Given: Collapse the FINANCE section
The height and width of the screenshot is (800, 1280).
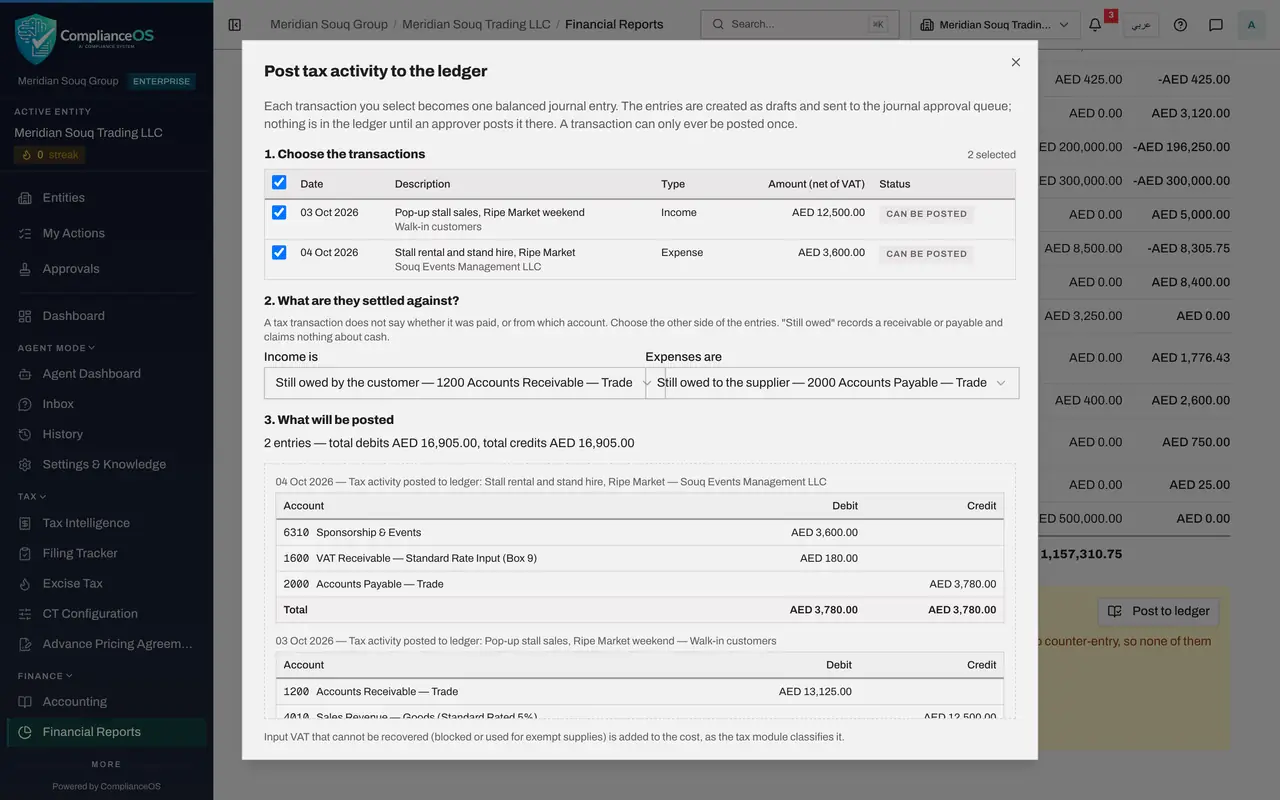Looking at the screenshot, I should click(x=46, y=676).
